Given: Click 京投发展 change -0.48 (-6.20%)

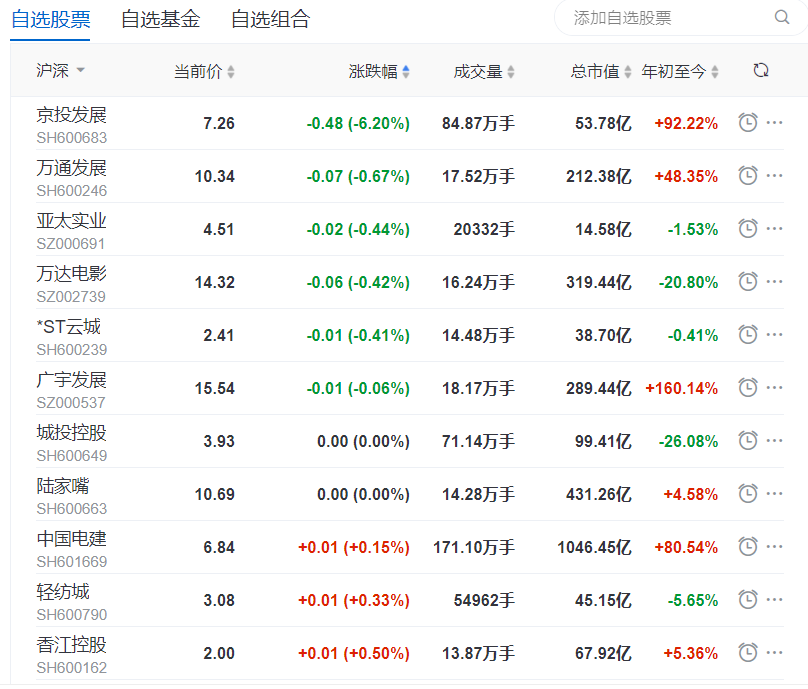Looking at the screenshot, I should (x=358, y=123).
